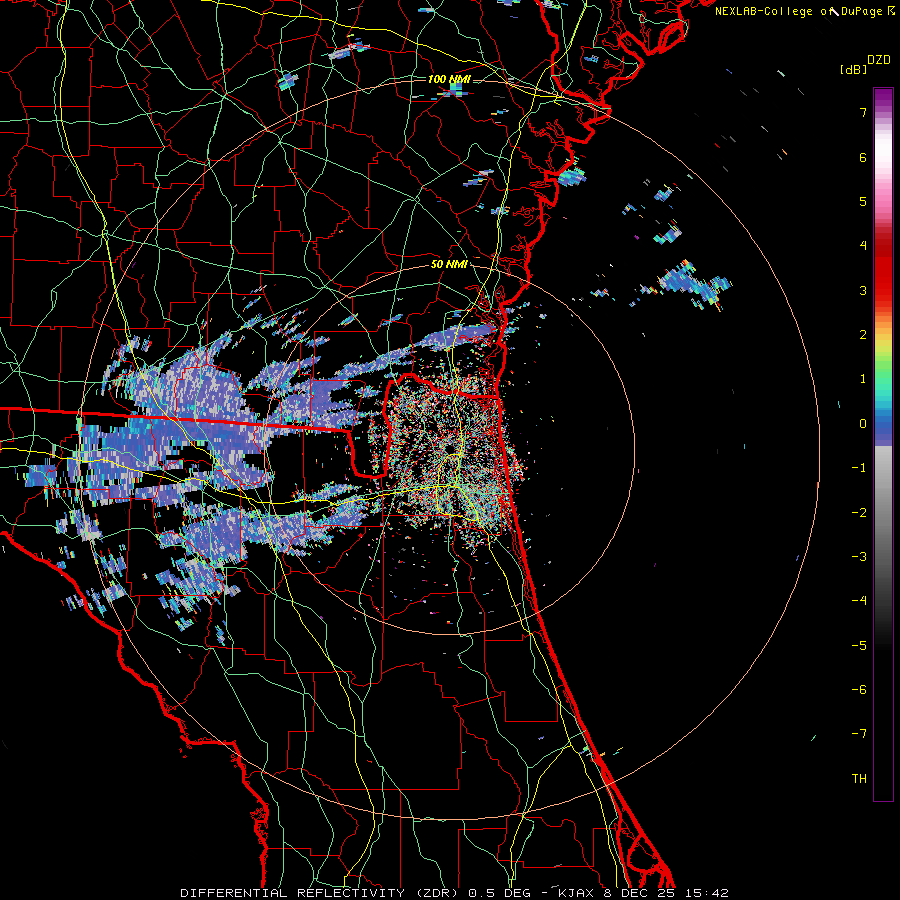Click the 100 NMI range ring label
Image resolution: width=900 pixels, height=900 pixels.
449,79
